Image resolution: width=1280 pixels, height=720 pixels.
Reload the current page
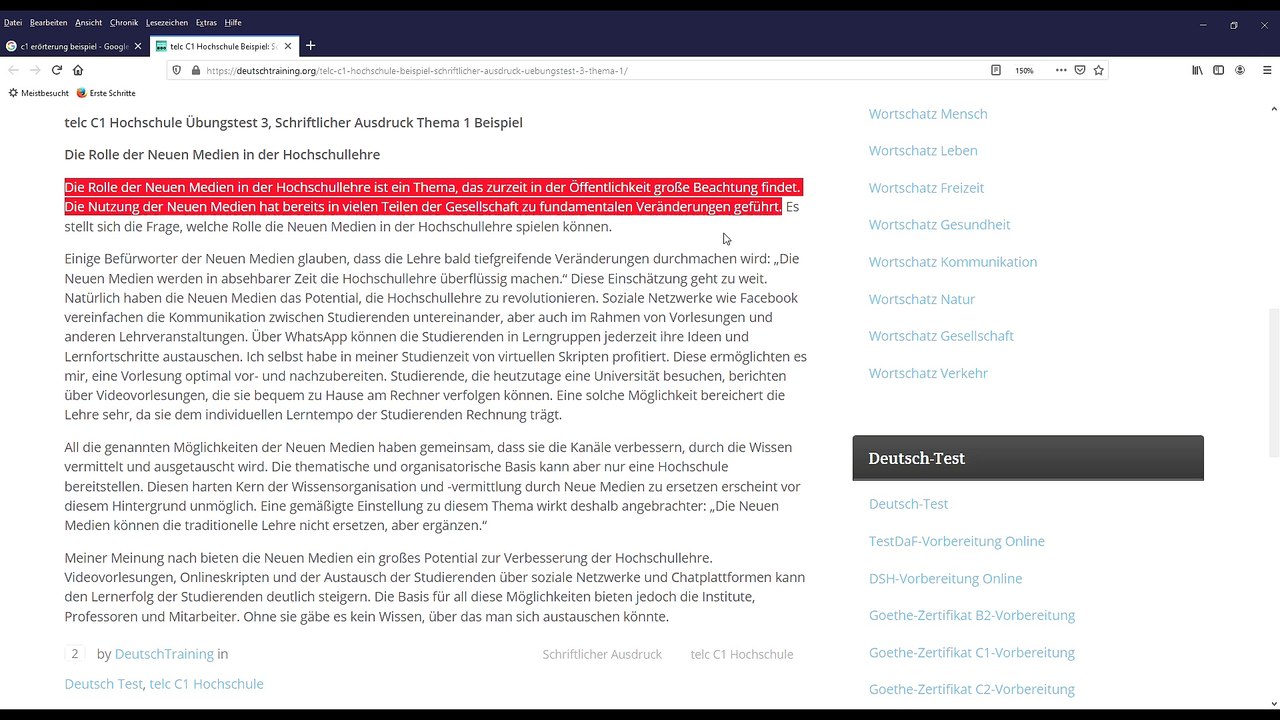(57, 70)
